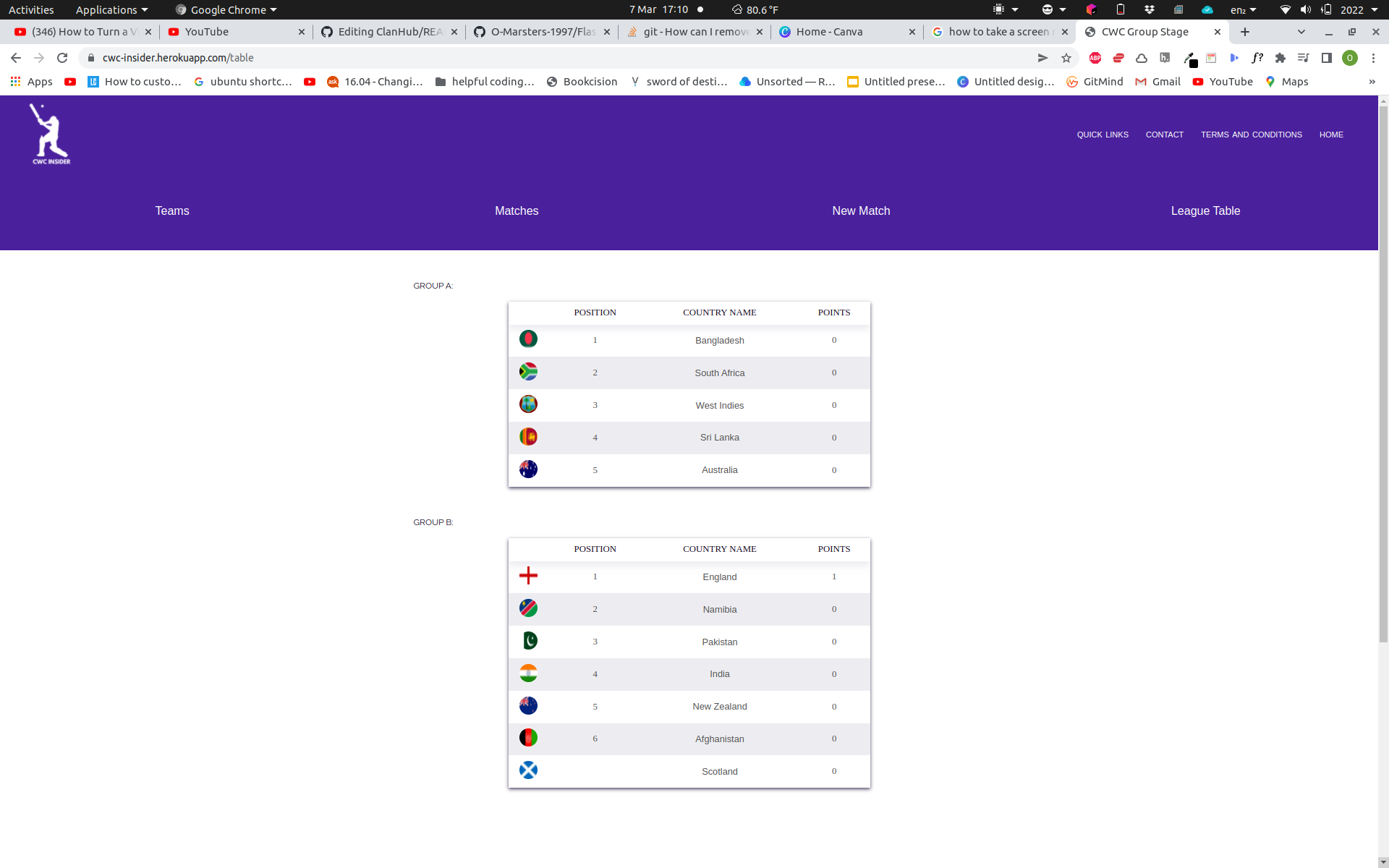This screenshot has width=1389, height=868.
Task: Click the Bangladesh flag icon
Action: point(528,339)
